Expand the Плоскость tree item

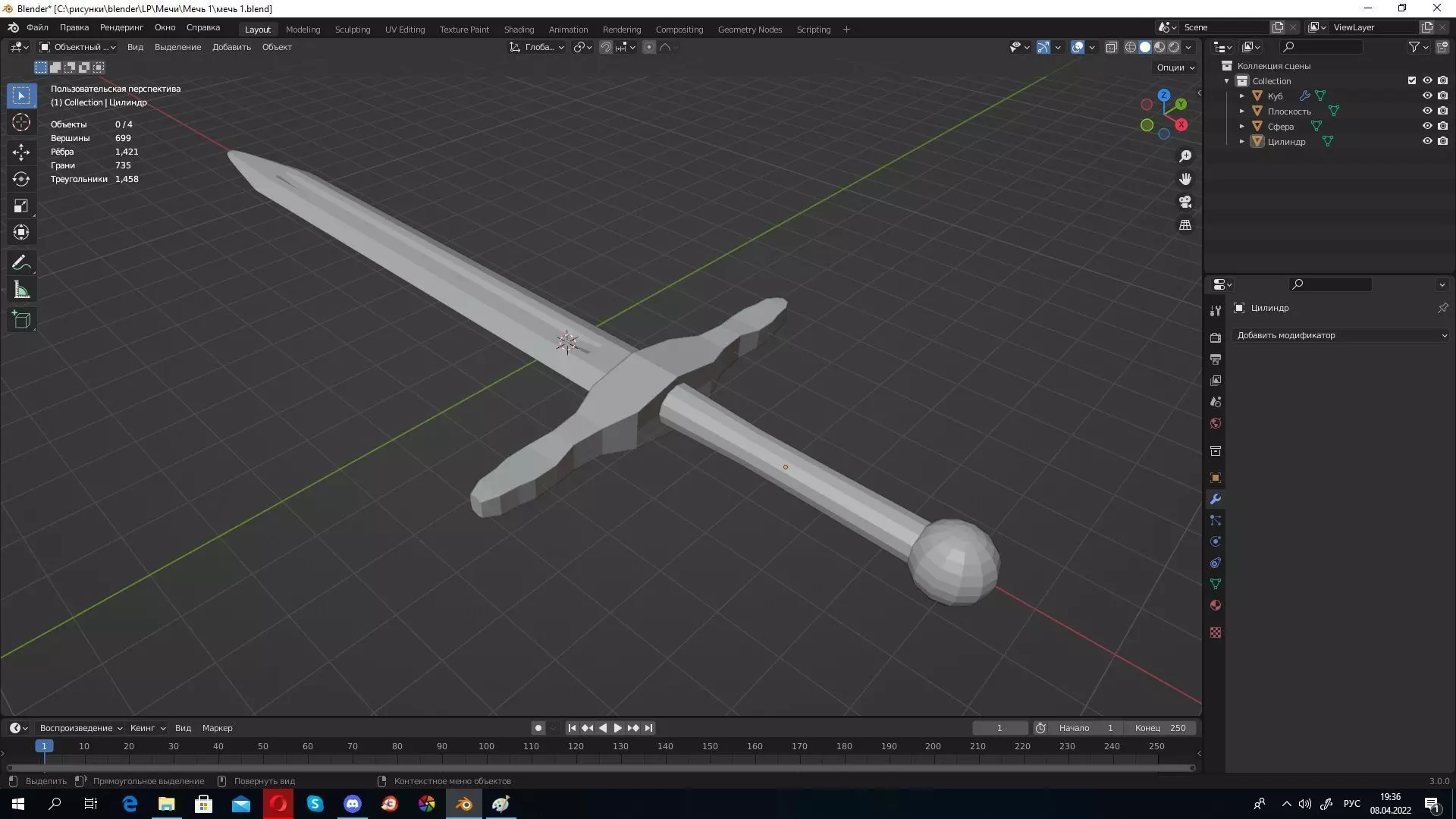[x=1242, y=111]
